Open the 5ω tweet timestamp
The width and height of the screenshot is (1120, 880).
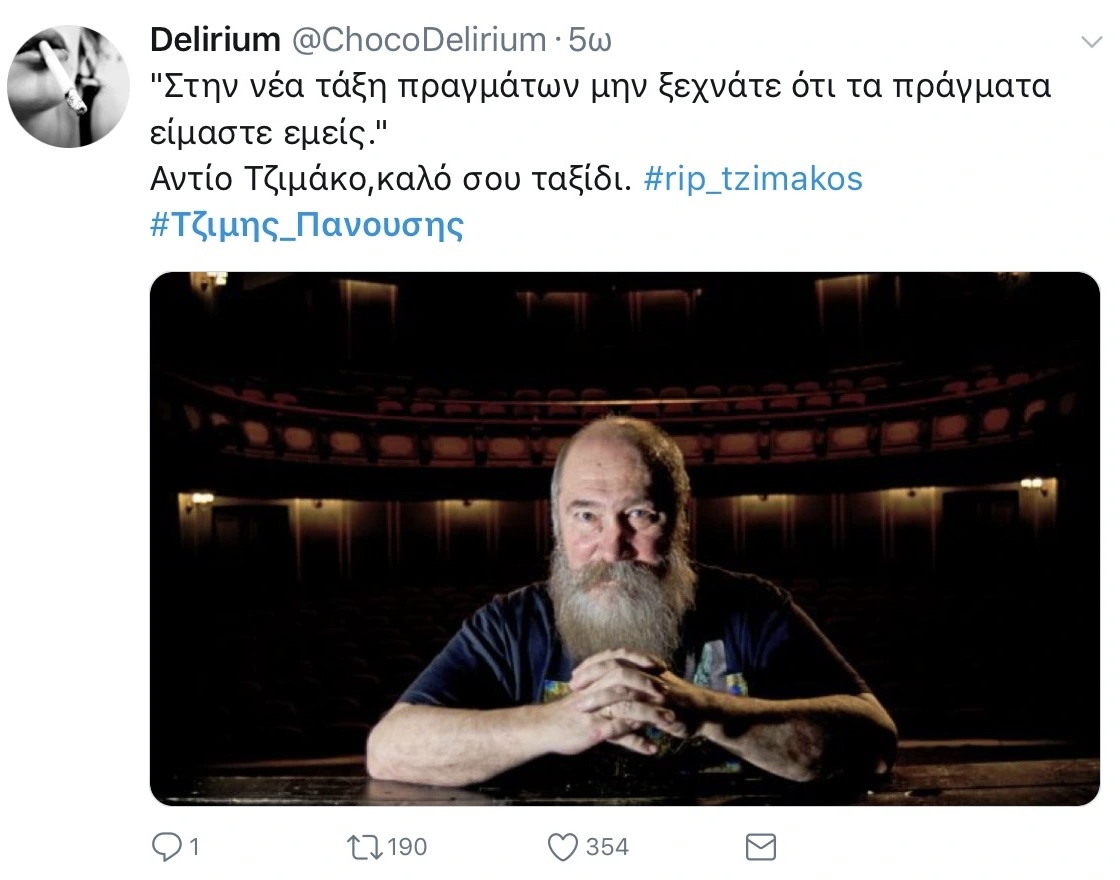click(x=590, y=41)
